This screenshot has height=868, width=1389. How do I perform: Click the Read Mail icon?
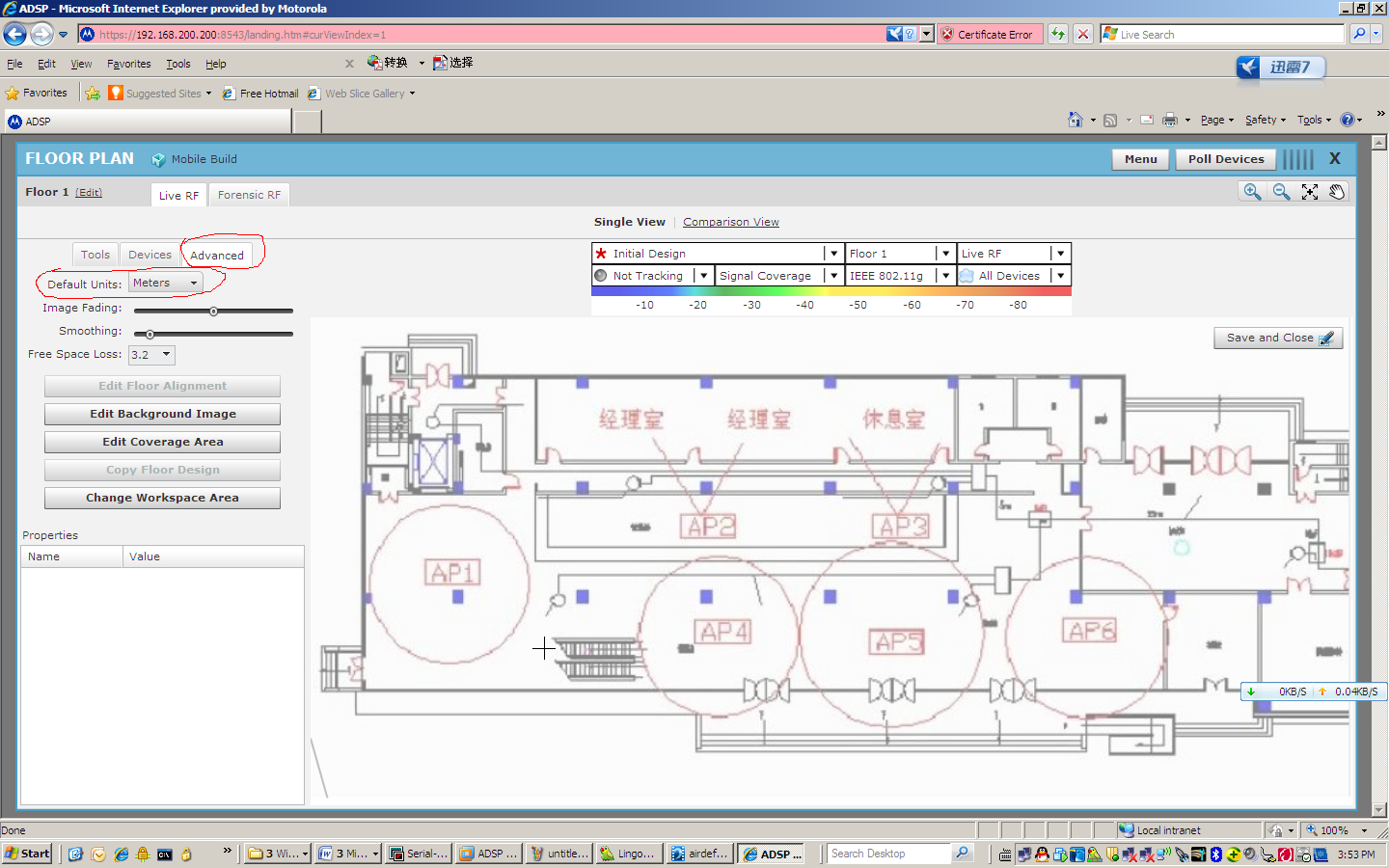click(1147, 120)
